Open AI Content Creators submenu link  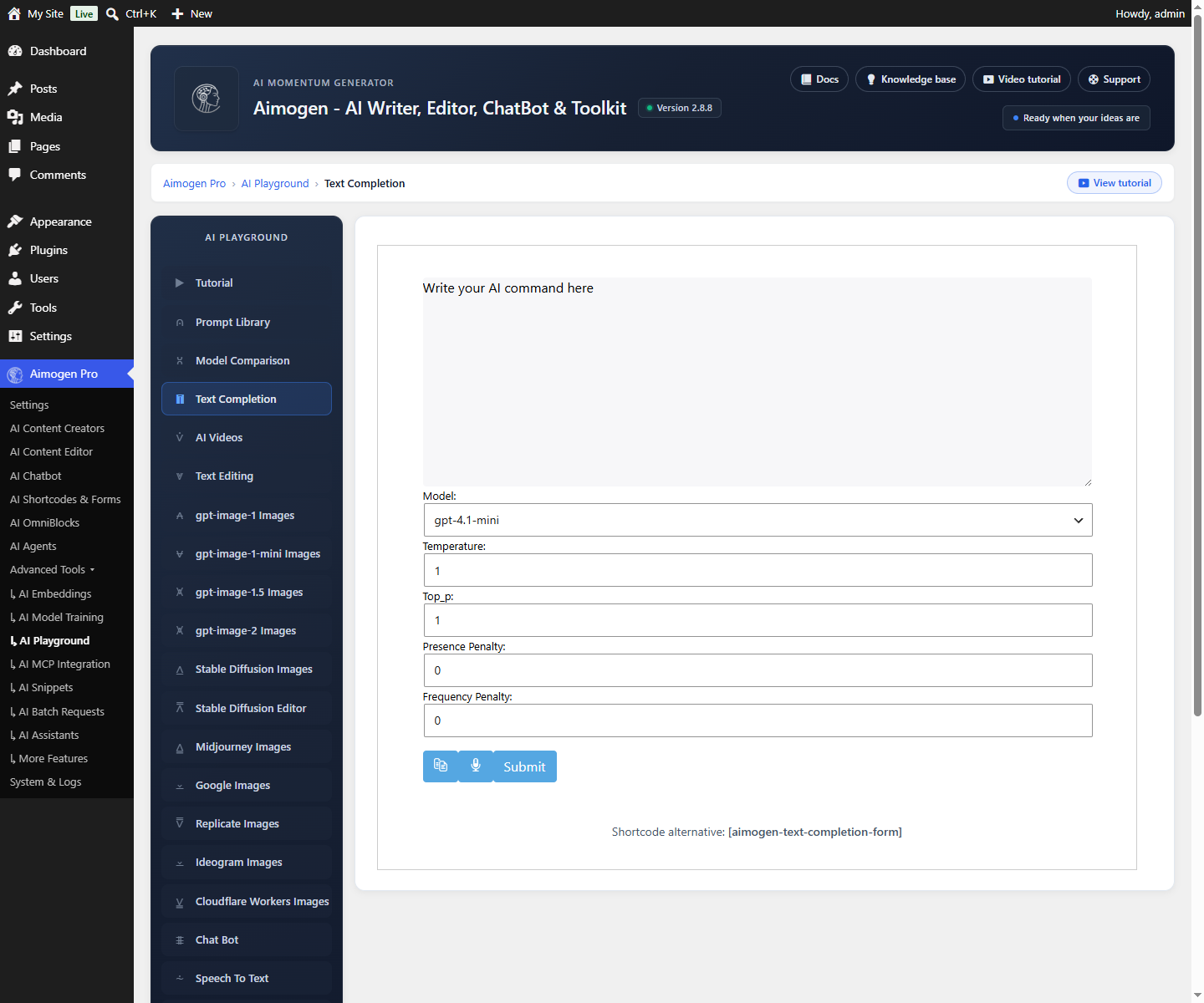click(57, 428)
